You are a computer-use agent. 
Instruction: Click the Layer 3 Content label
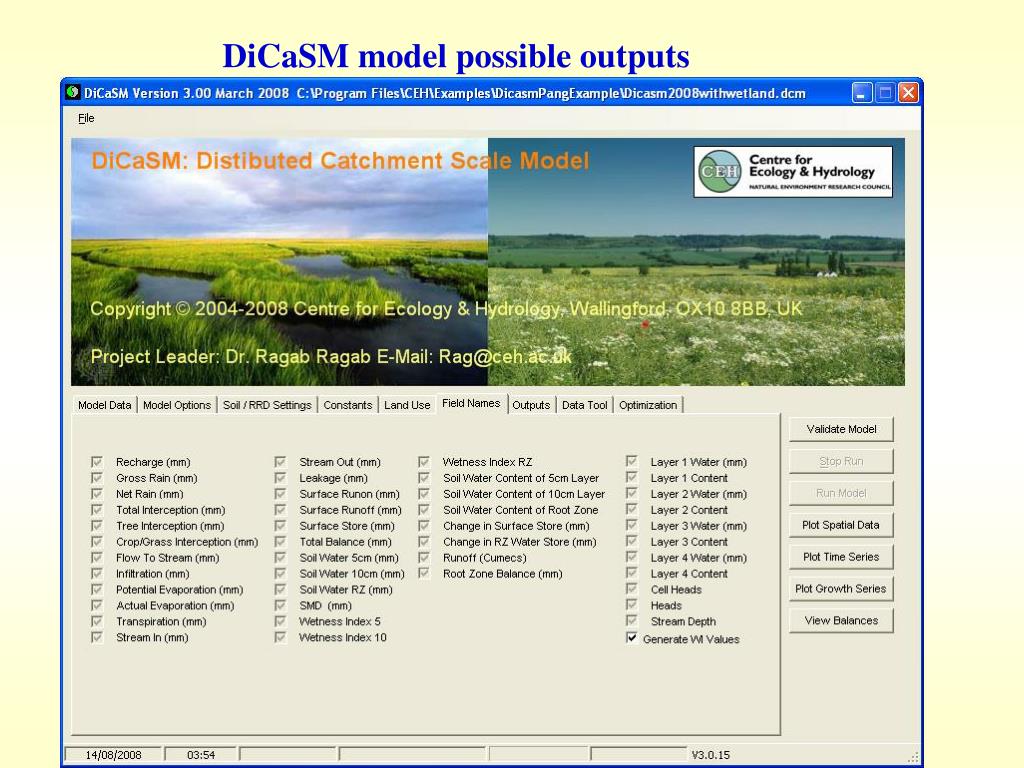(689, 542)
